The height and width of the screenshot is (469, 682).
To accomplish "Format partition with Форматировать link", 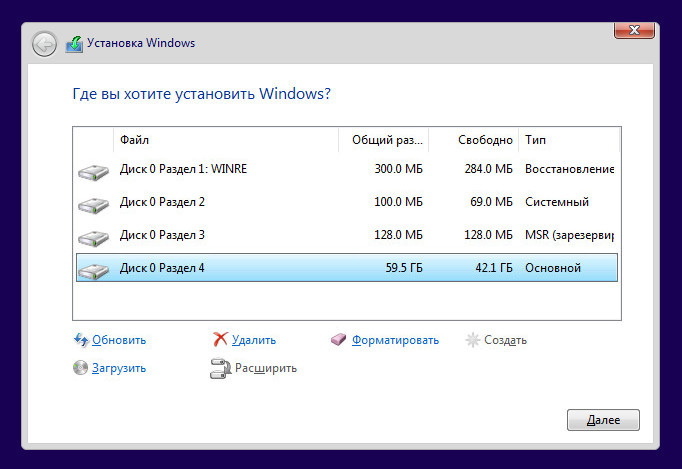I will pyautogui.click(x=395, y=340).
